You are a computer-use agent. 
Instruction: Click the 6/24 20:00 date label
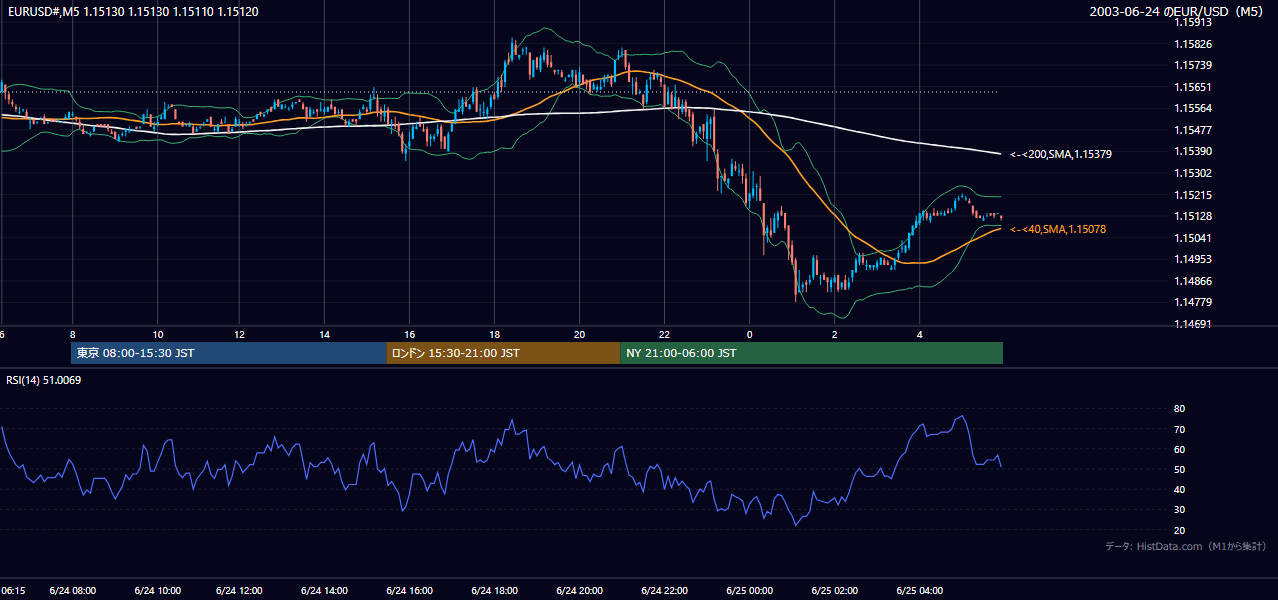point(580,591)
